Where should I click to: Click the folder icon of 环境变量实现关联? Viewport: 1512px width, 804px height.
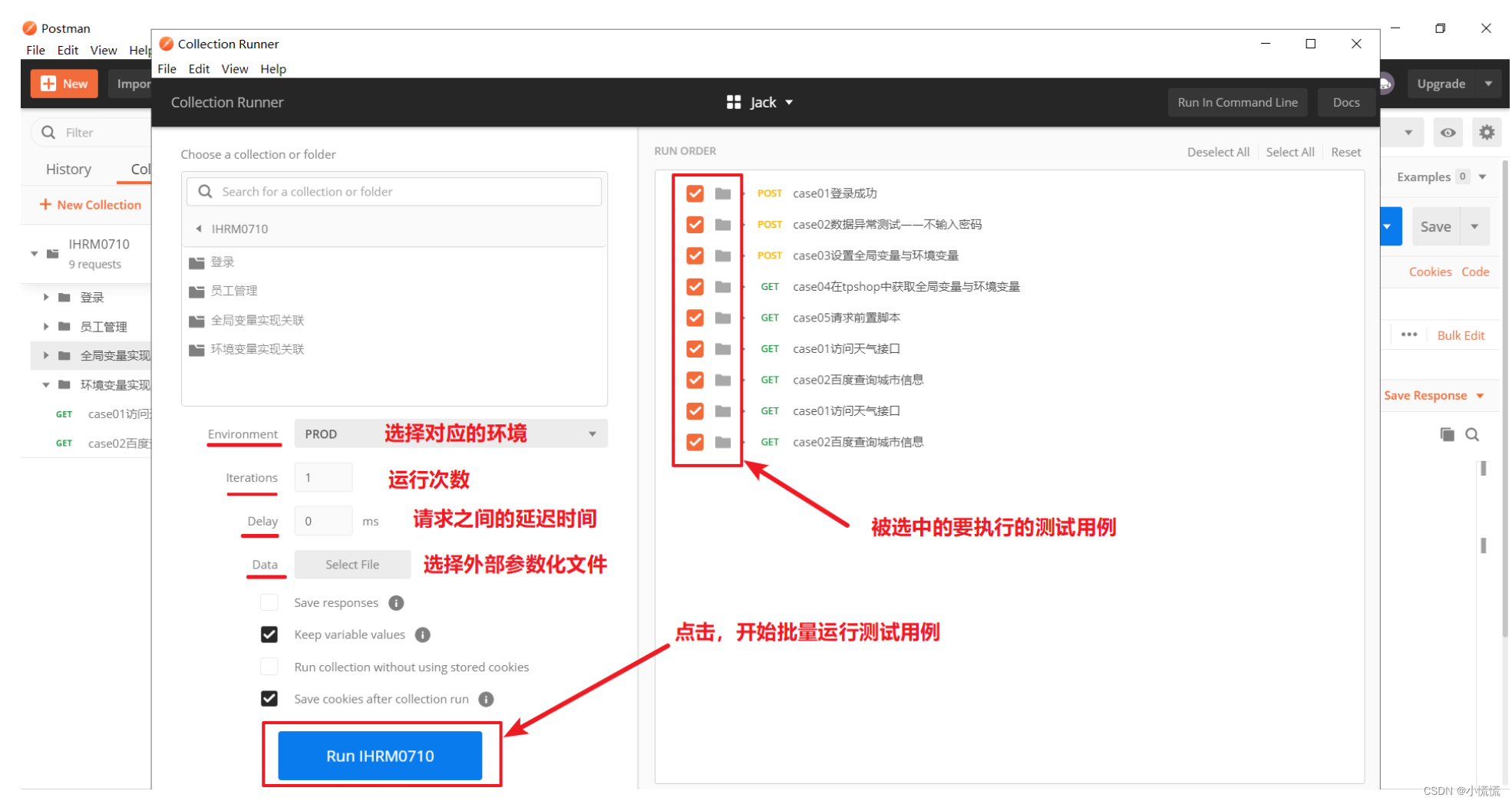tap(196, 350)
